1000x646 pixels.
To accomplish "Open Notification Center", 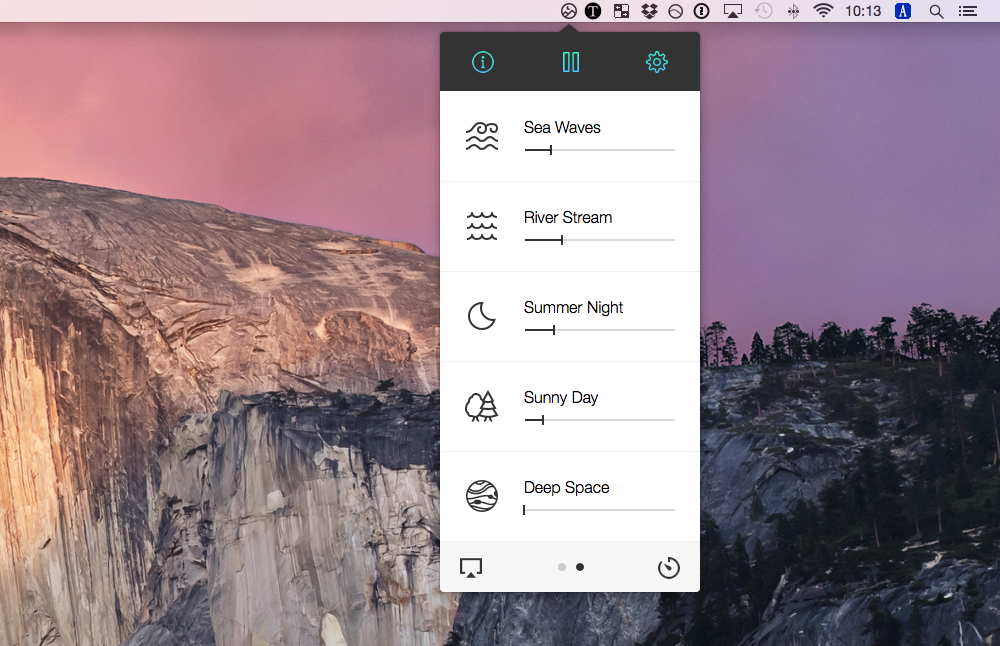I will point(967,11).
